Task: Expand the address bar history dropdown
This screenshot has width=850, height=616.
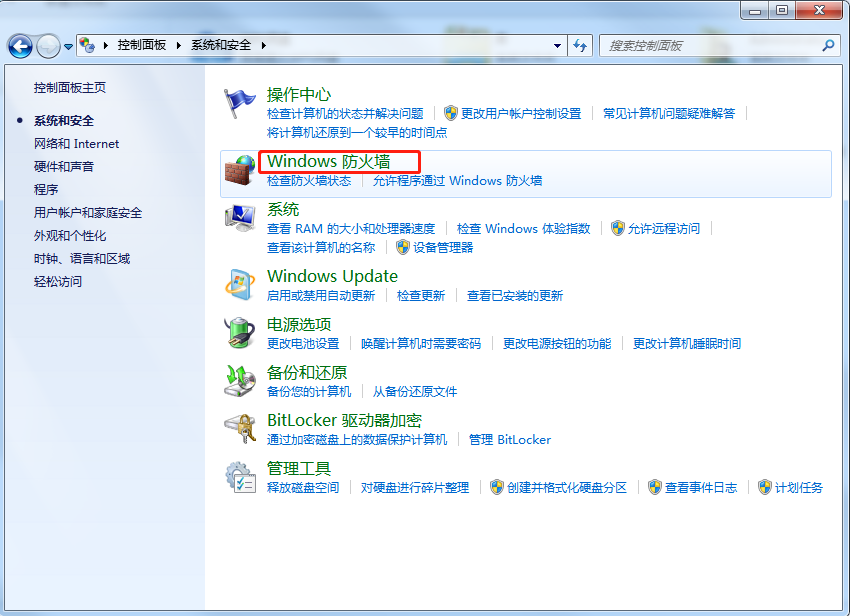Action: (557, 46)
